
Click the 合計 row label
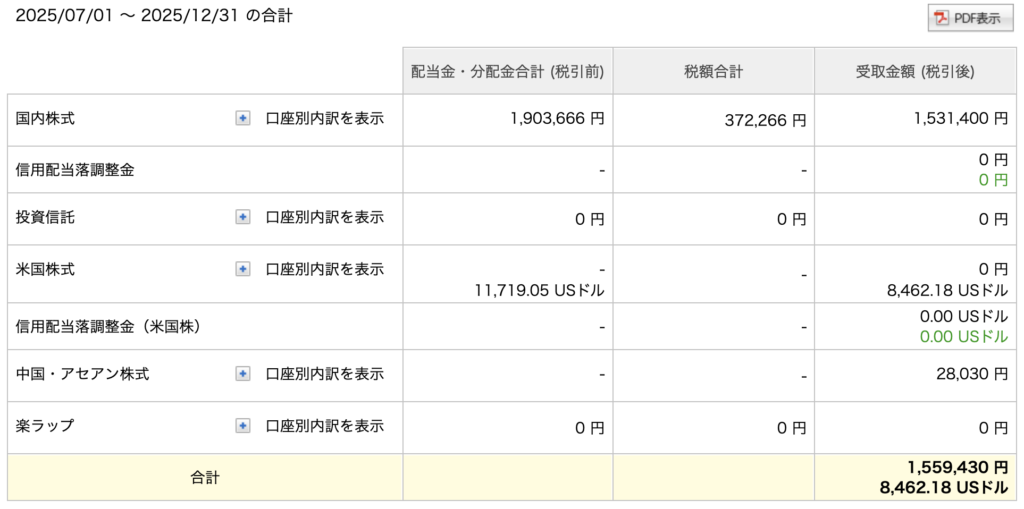[205, 477]
